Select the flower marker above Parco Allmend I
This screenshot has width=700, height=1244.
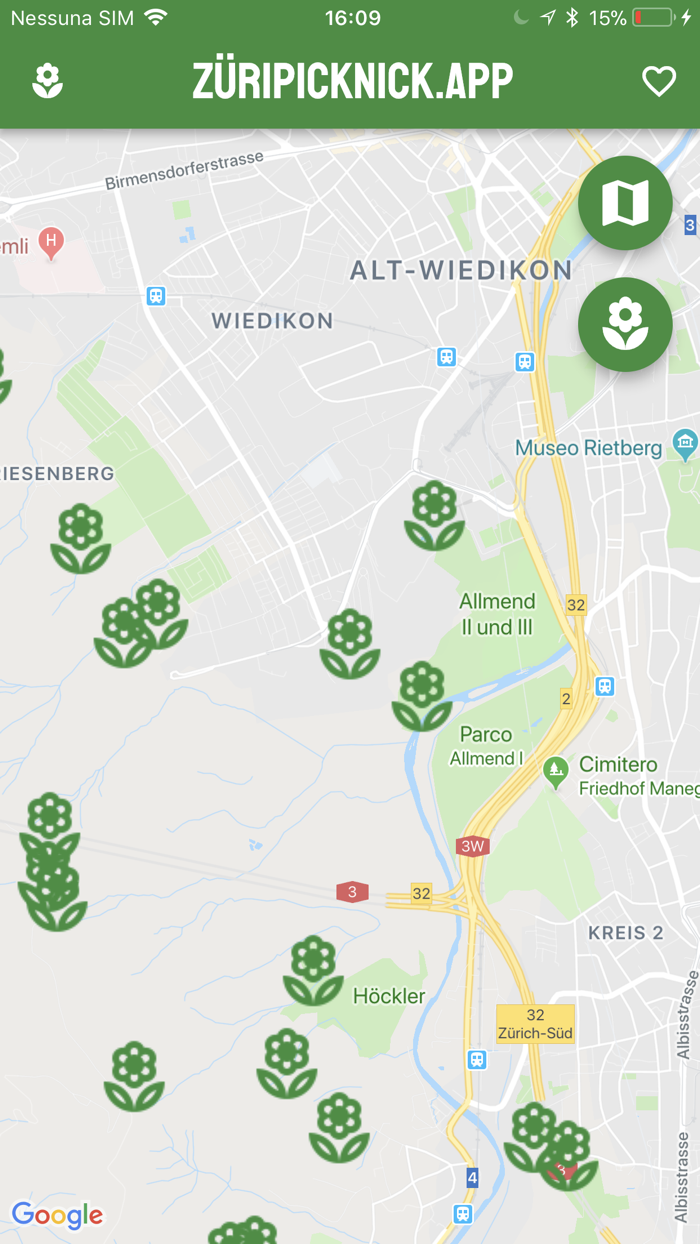tap(422, 696)
